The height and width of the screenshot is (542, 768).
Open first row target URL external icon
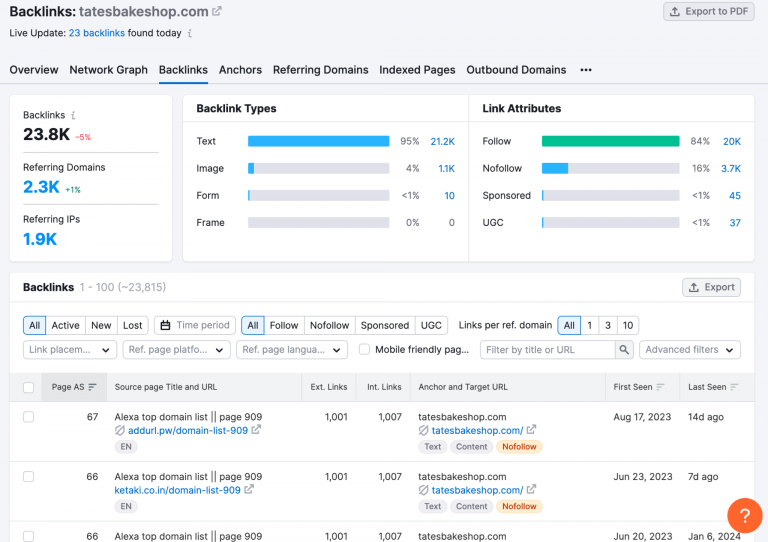(x=531, y=430)
